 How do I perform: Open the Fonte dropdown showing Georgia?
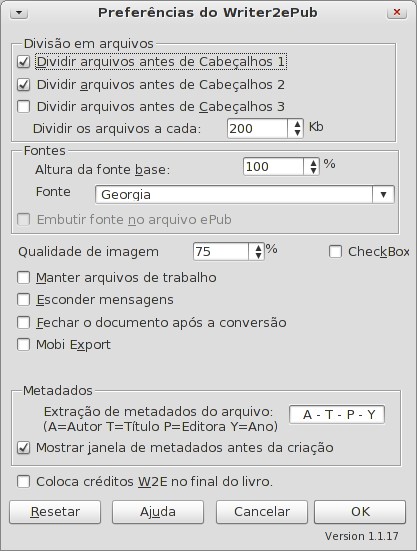coord(383,195)
